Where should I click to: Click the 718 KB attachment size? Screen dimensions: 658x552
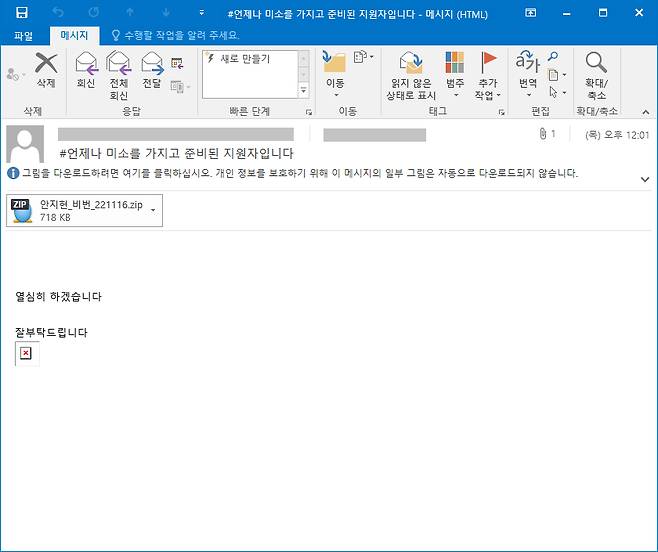[55, 217]
